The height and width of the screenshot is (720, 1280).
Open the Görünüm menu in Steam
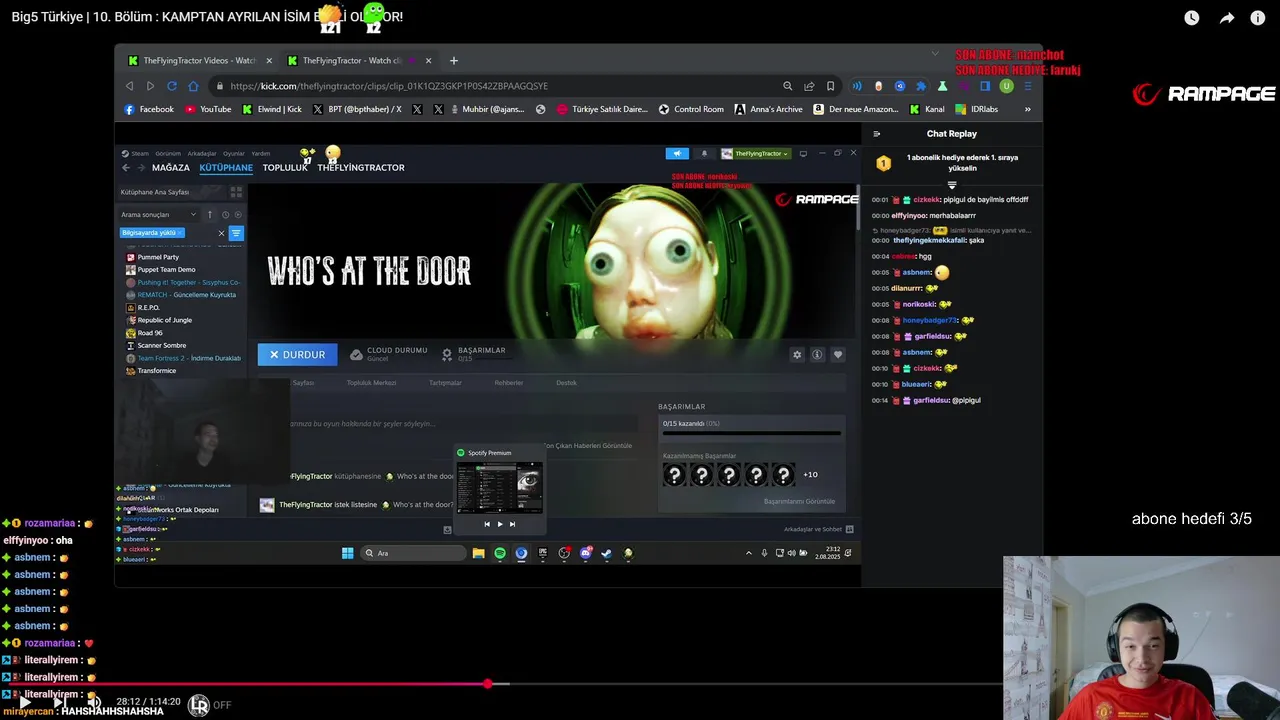(168, 154)
